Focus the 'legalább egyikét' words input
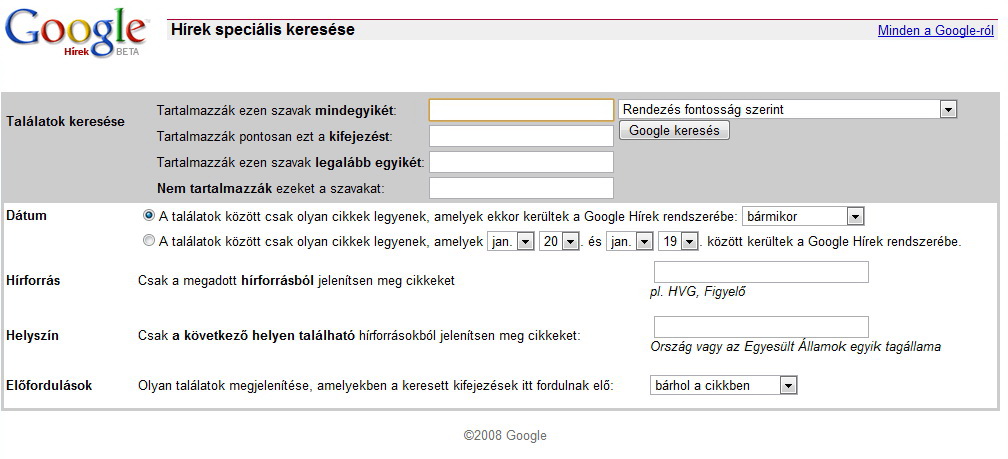The image size is (1008, 459). point(521,162)
